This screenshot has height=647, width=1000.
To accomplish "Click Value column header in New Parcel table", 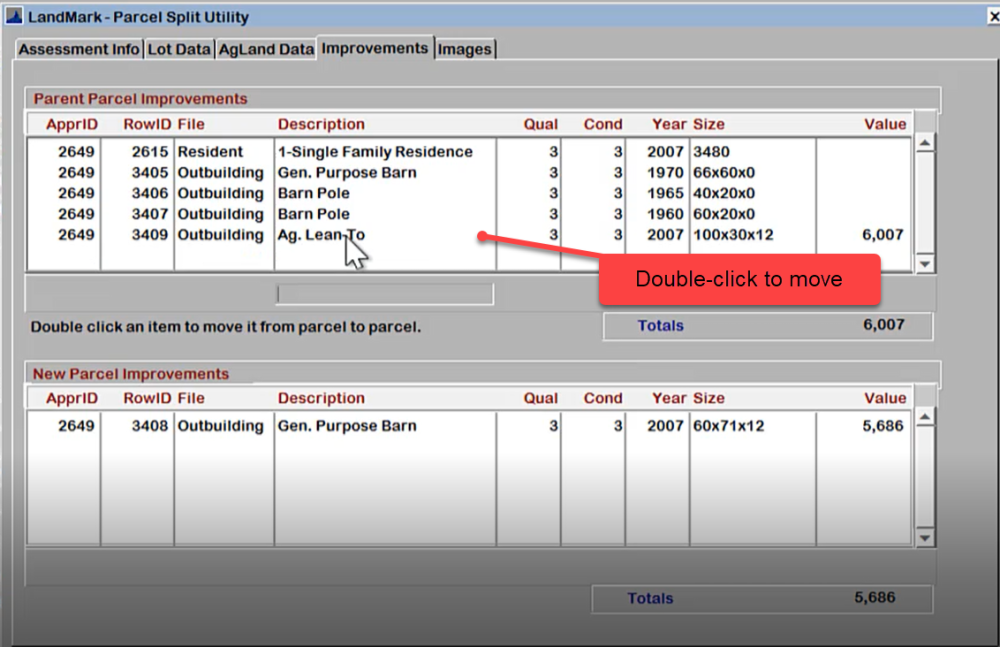I will point(885,398).
